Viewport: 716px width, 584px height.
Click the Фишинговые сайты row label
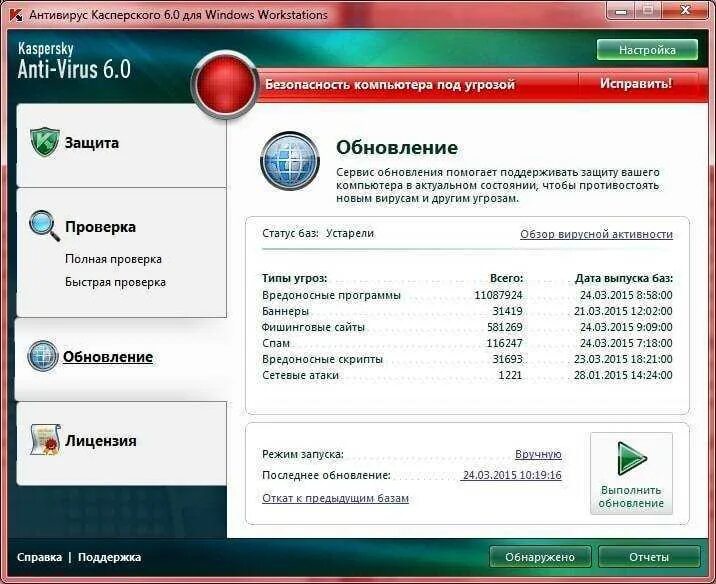(313, 327)
